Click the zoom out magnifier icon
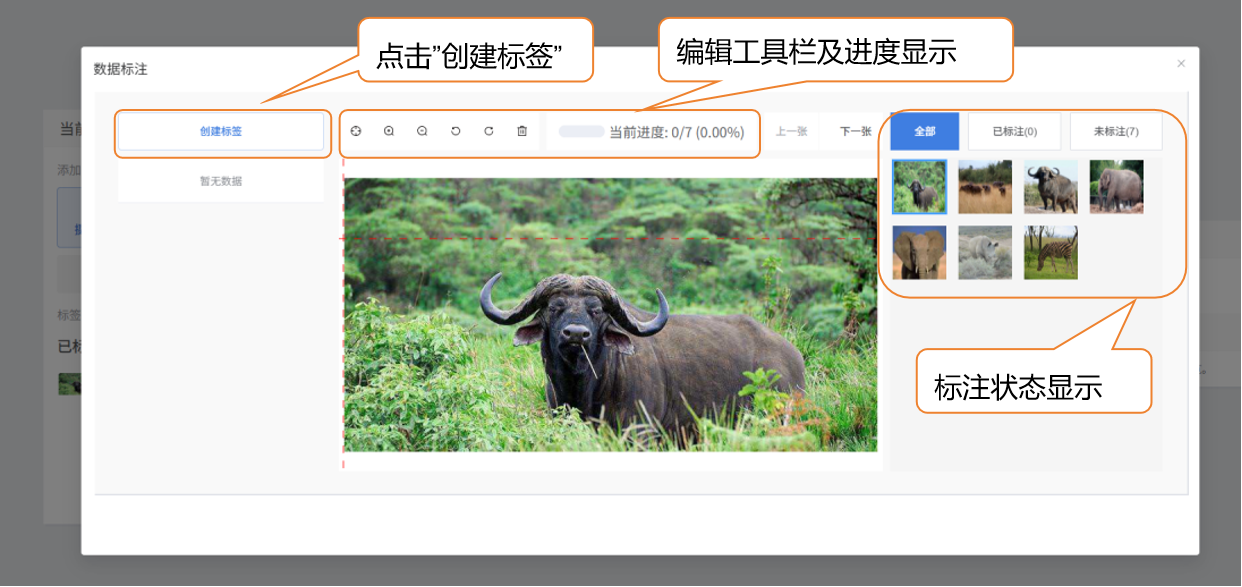Screen dimensions: 1242x587 pos(422,131)
